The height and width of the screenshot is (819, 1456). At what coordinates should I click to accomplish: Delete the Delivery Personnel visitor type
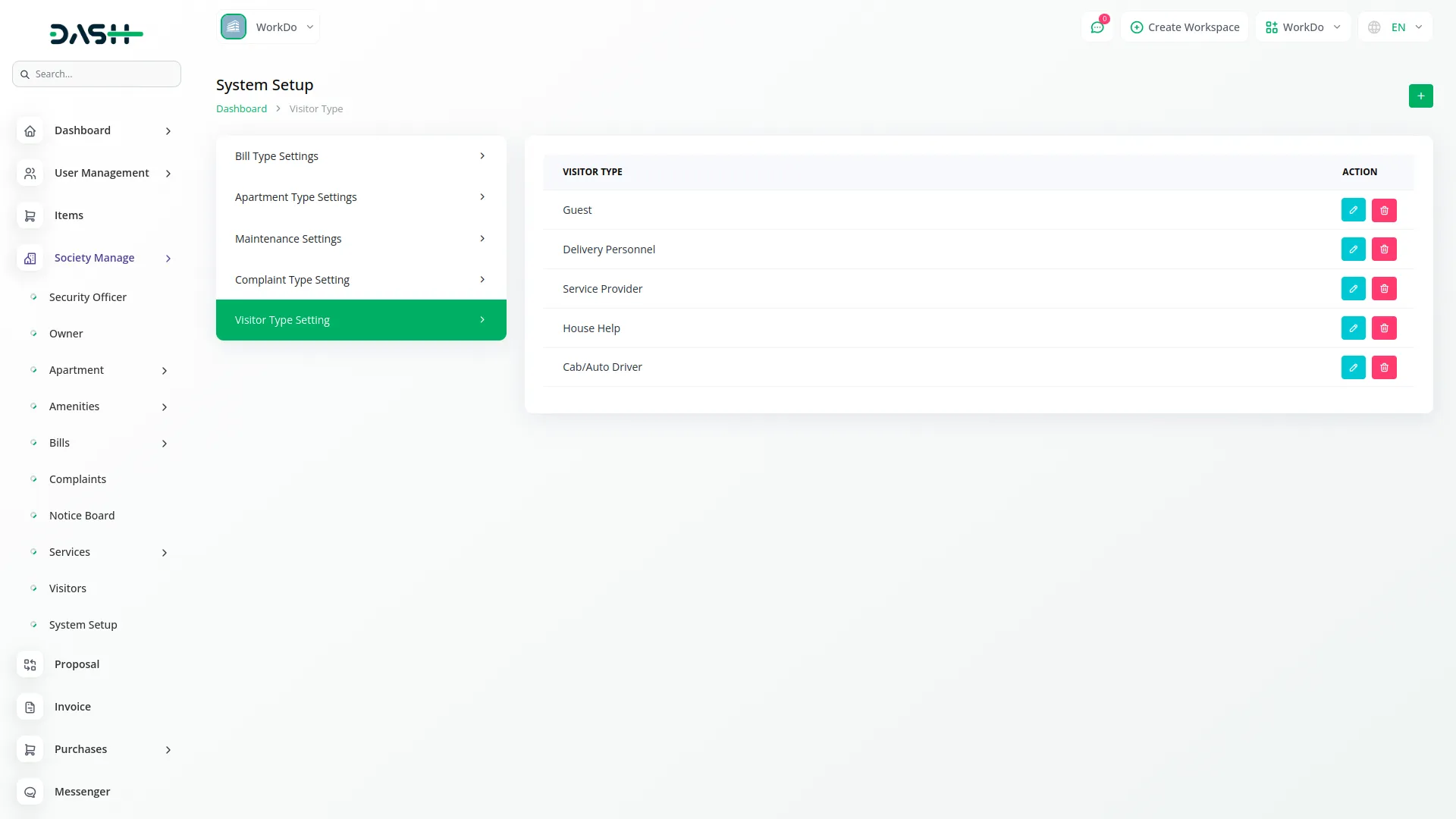point(1384,249)
